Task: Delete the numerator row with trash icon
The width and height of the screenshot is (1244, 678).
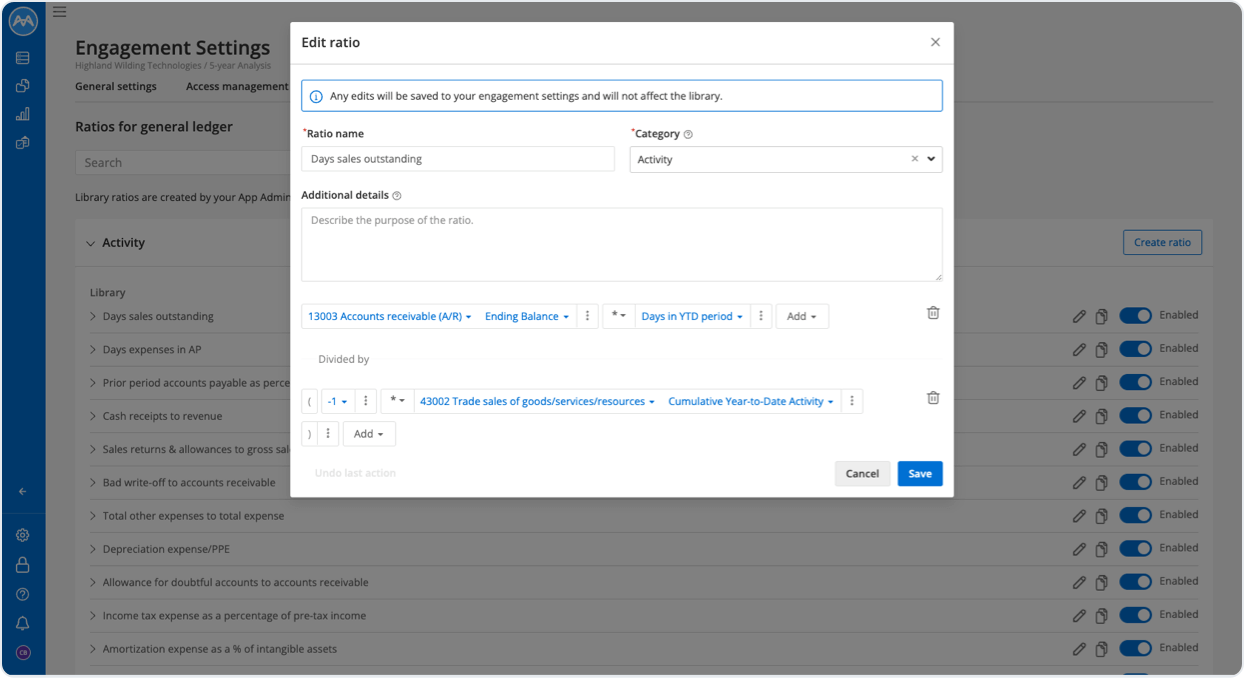Action: click(x=933, y=313)
